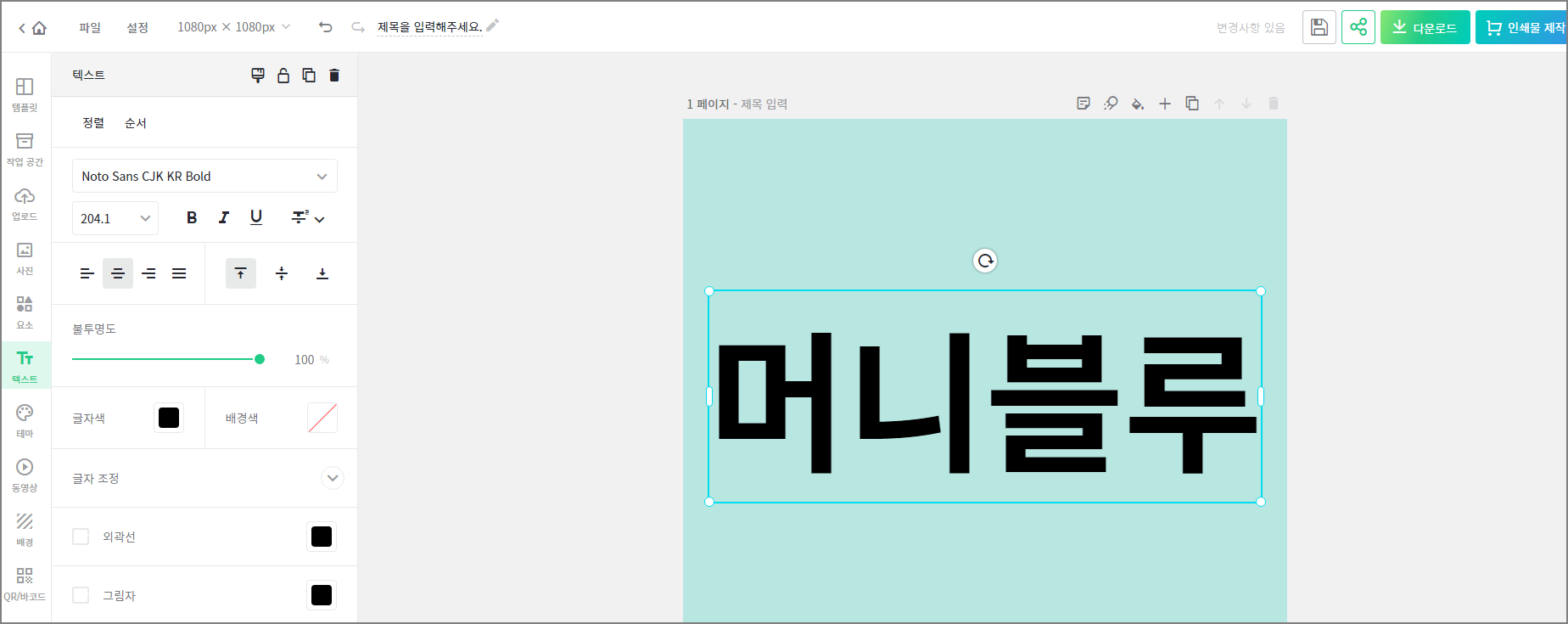Screen dimensions: 1568x624
Task: Set vertical alignment to middle
Action: [282, 273]
